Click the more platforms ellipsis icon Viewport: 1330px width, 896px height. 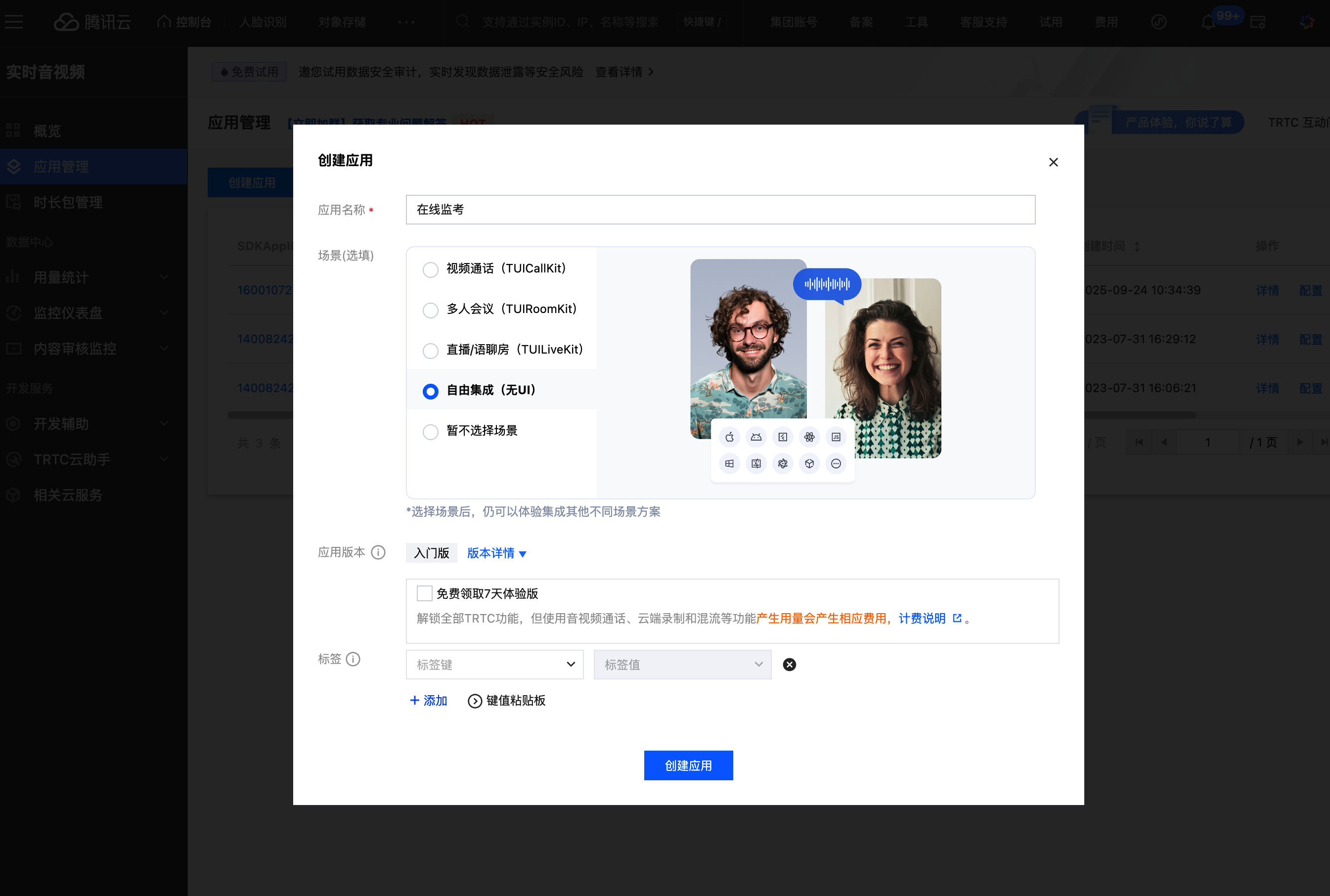[x=836, y=463]
